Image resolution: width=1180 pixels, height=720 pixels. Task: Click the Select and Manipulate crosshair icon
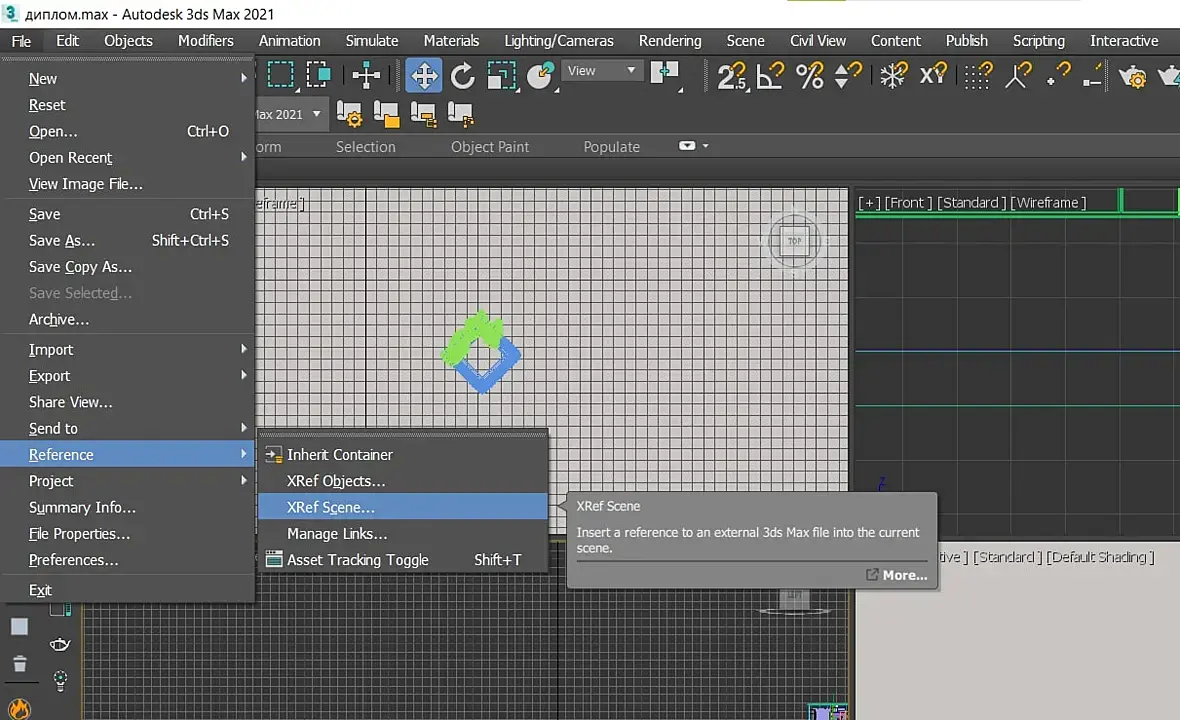366,75
